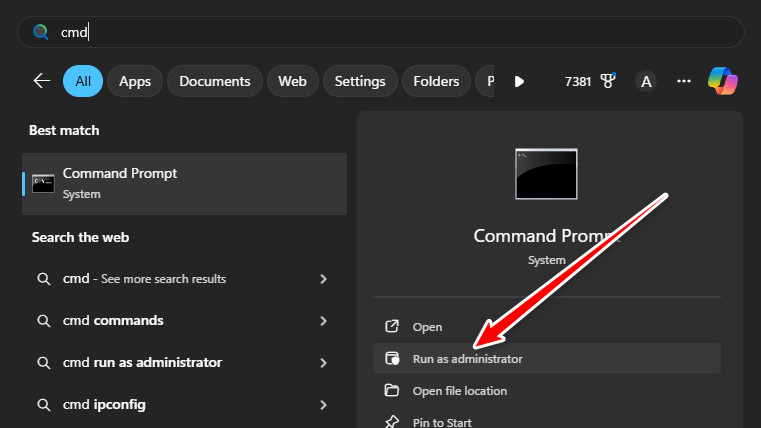
Task: Expand the 'cmd ipconfig' suggestion chevron
Action: [x=323, y=405]
